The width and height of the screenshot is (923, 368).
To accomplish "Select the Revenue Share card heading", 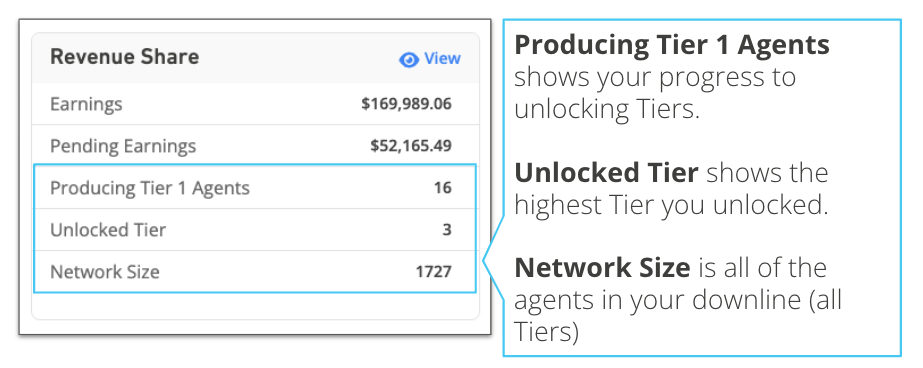I will [x=125, y=57].
